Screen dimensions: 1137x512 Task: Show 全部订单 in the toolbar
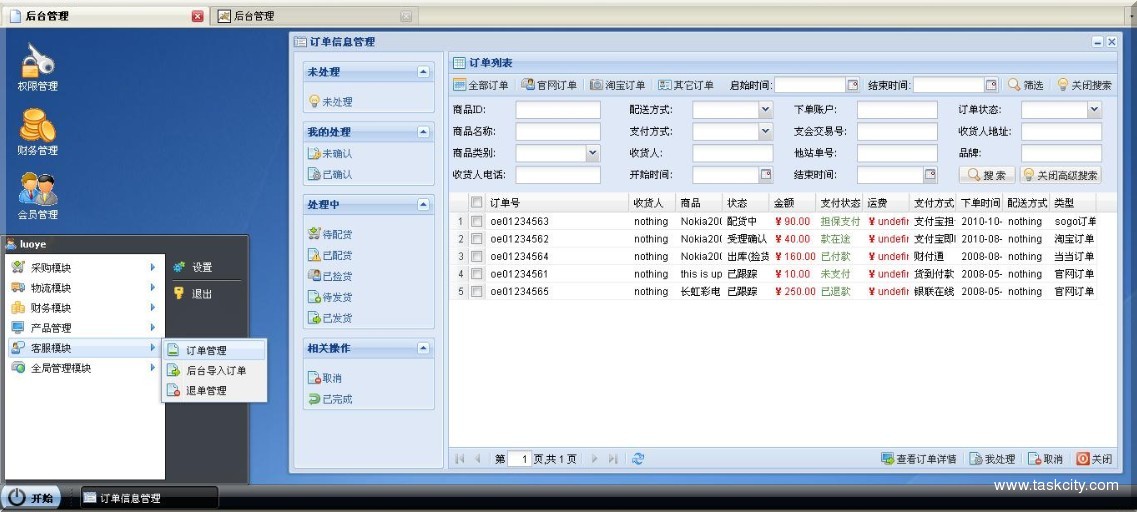481,85
